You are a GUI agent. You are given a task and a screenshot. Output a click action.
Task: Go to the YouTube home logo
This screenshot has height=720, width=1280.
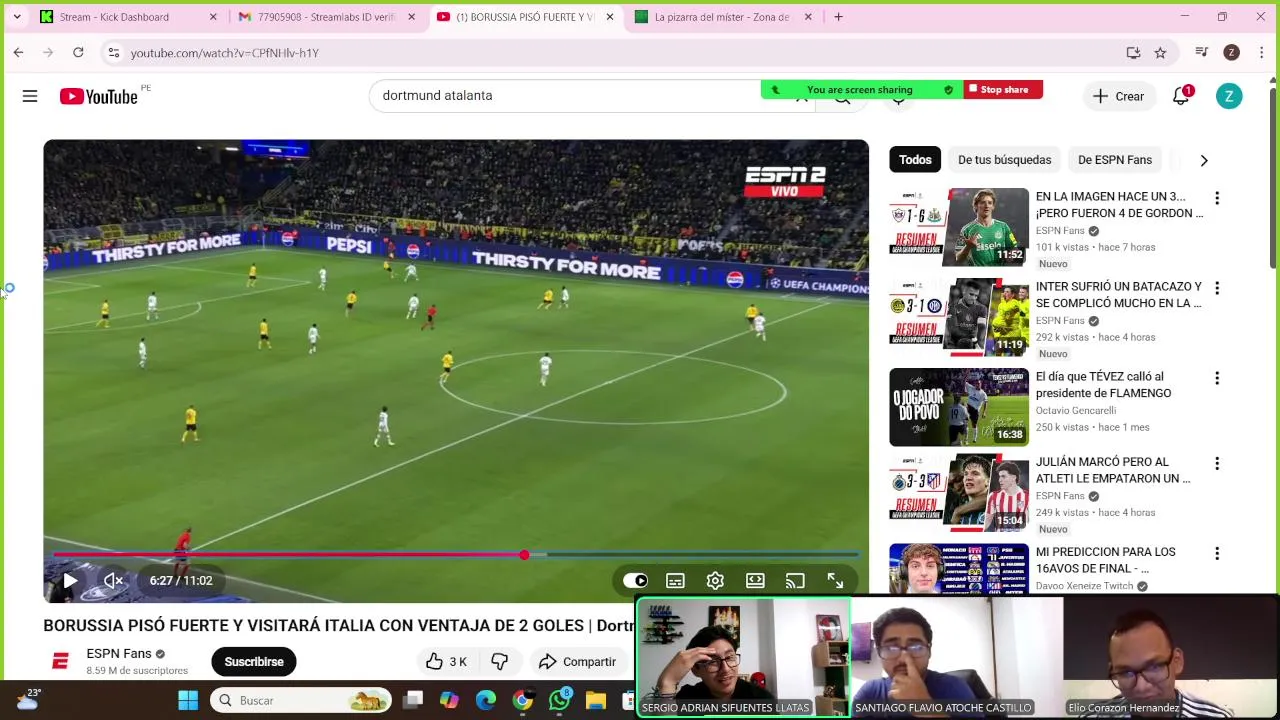pos(98,96)
